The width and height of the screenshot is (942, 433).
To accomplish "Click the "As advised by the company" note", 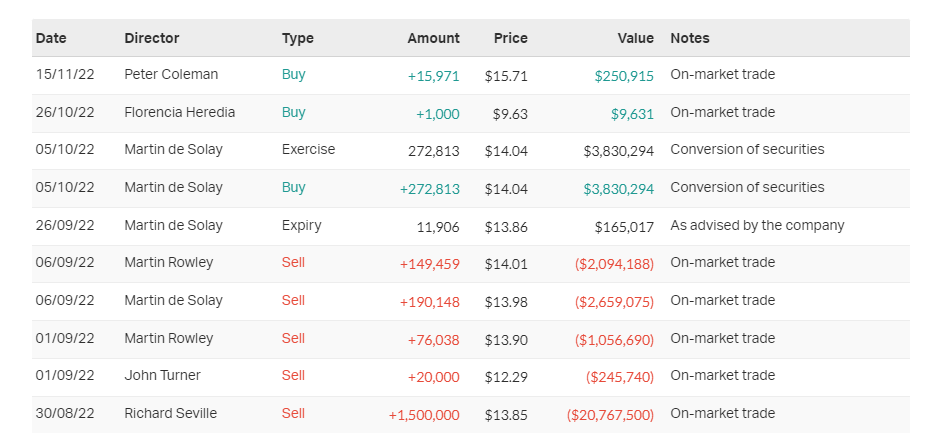I will point(757,225).
